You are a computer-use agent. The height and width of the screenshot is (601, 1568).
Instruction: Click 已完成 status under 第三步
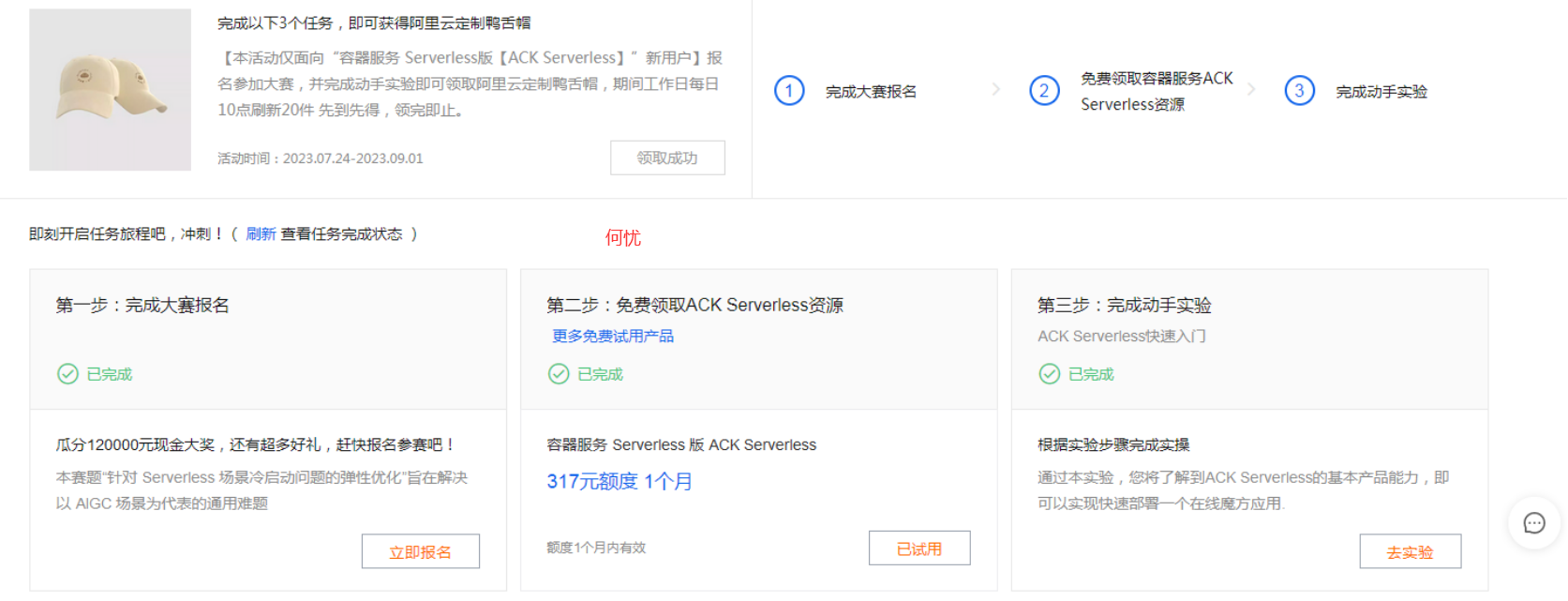point(1092,374)
